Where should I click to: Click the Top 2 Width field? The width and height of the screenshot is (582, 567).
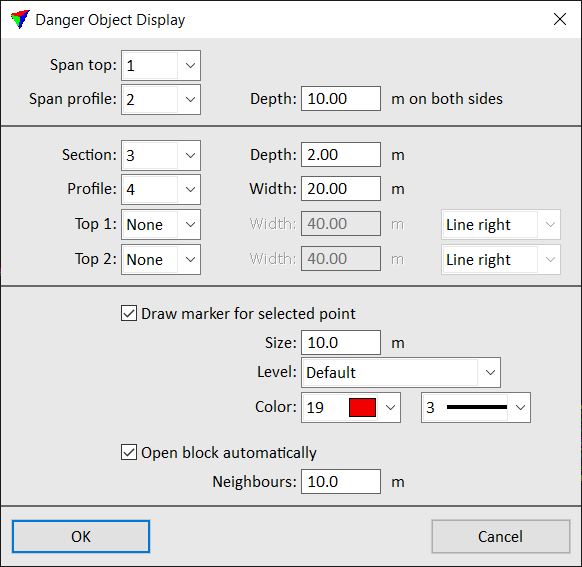tap(341, 259)
